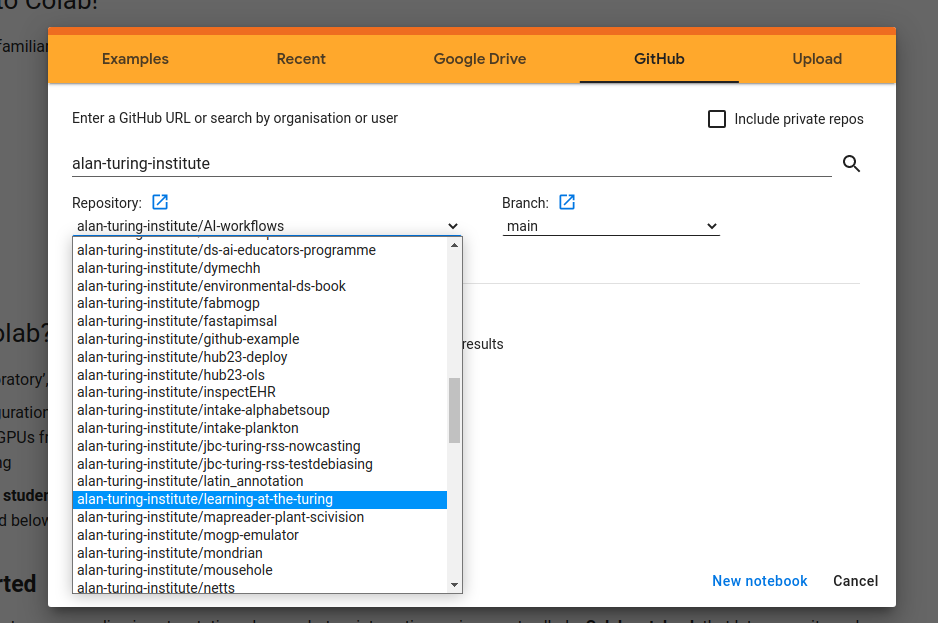
Task: Enable the Include private repos checkbox
Action: tap(717, 118)
